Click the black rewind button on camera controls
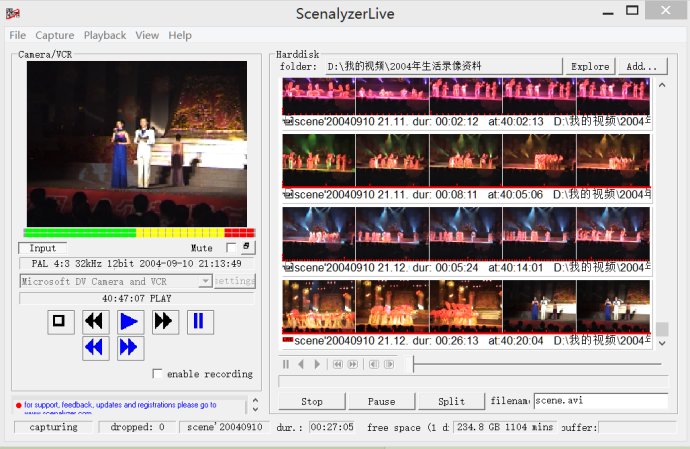The width and height of the screenshot is (690, 449). coord(95,322)
